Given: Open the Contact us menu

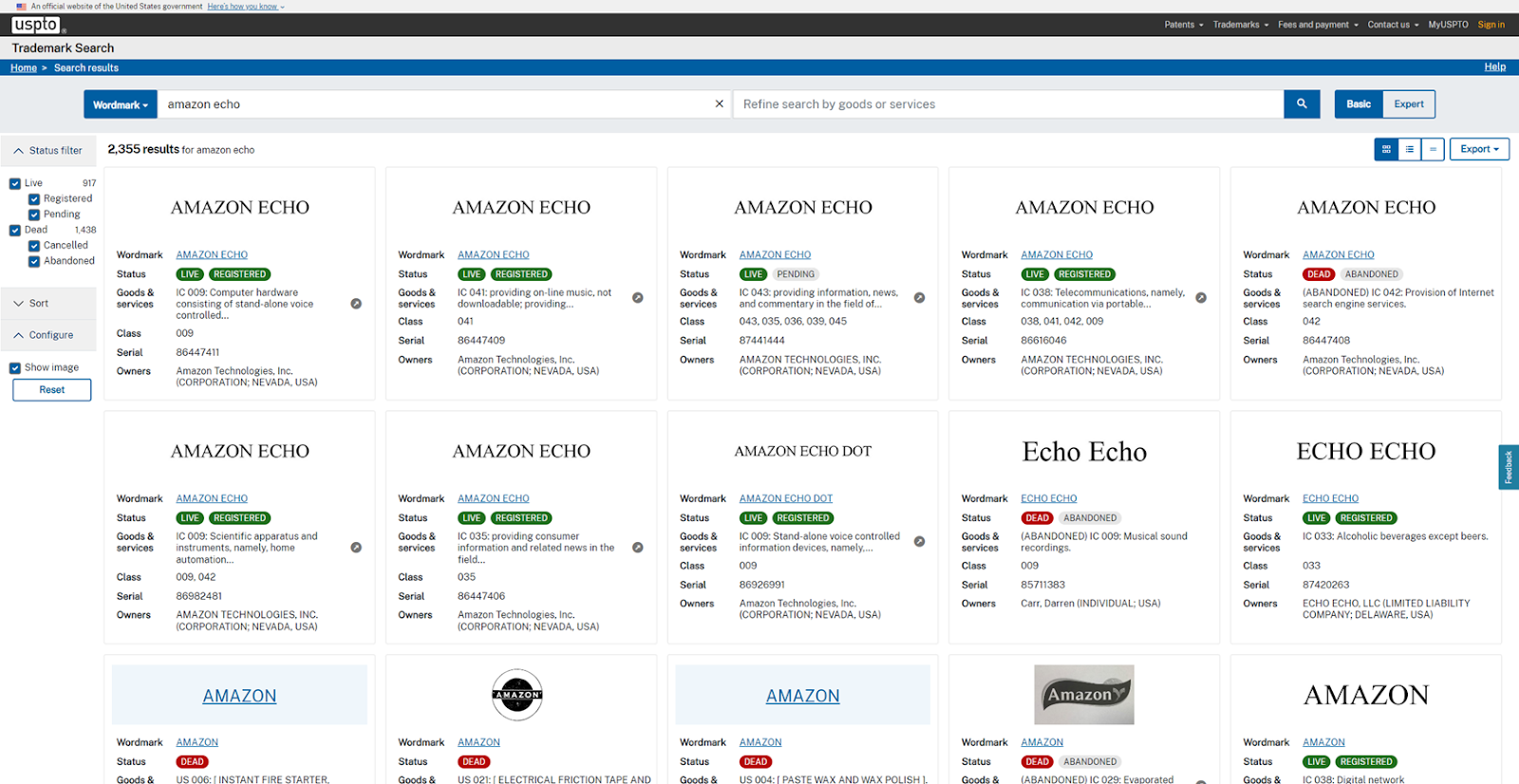Looking at the screenshot, I should [1393, 25].
